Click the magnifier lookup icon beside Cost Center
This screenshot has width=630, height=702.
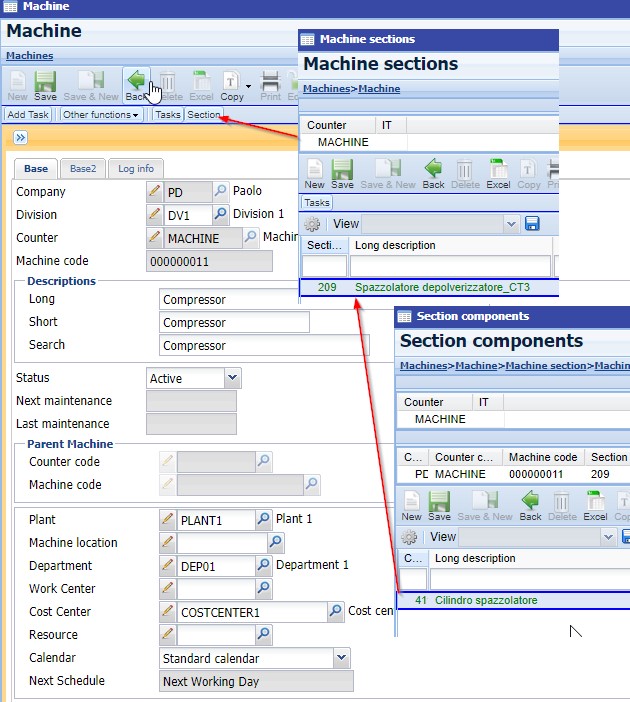tap(336, 612)
